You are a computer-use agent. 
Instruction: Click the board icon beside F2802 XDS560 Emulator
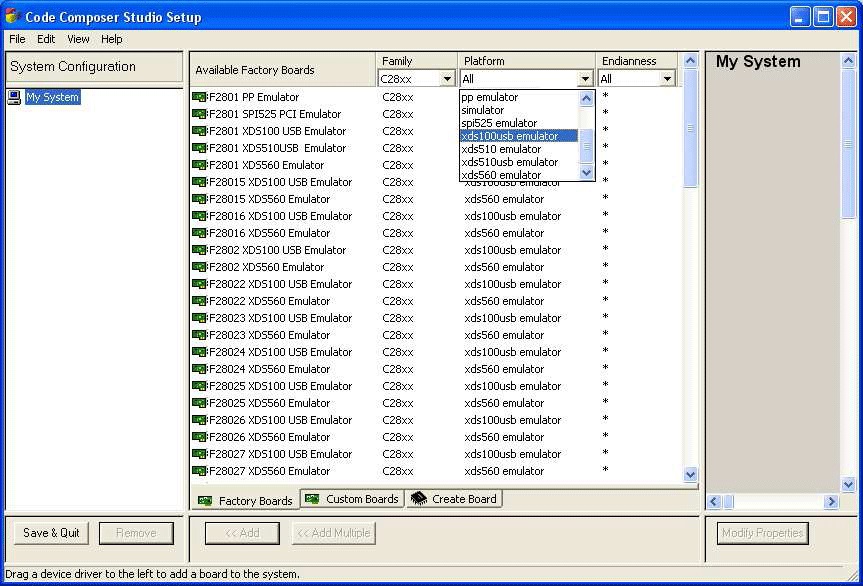tap(199, 267)
